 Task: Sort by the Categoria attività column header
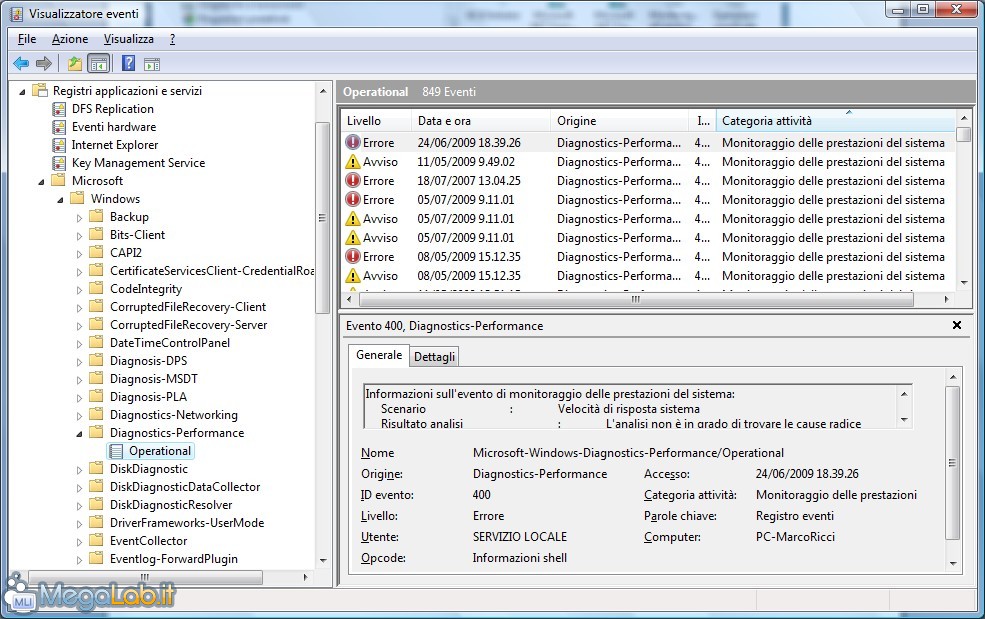(x=835, y=121)
